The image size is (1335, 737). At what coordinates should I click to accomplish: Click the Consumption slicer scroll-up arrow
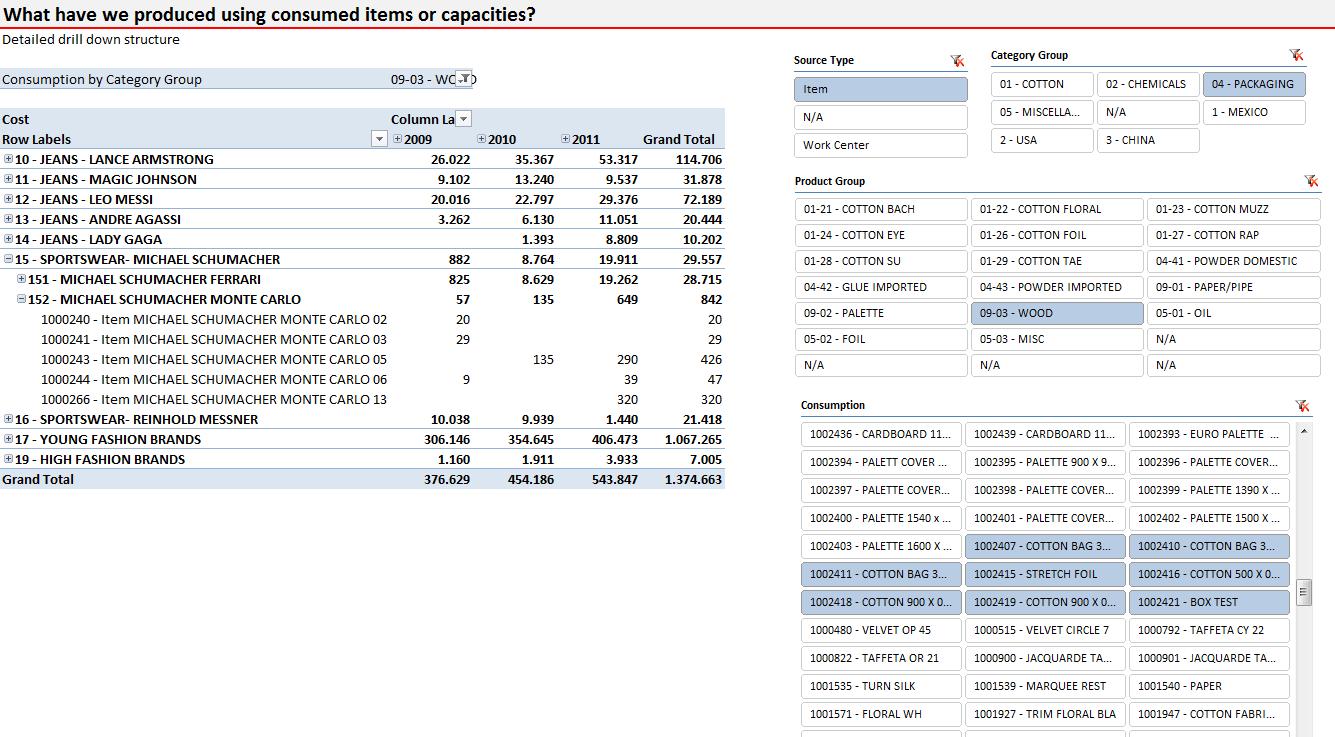(x=1303, y=431)
